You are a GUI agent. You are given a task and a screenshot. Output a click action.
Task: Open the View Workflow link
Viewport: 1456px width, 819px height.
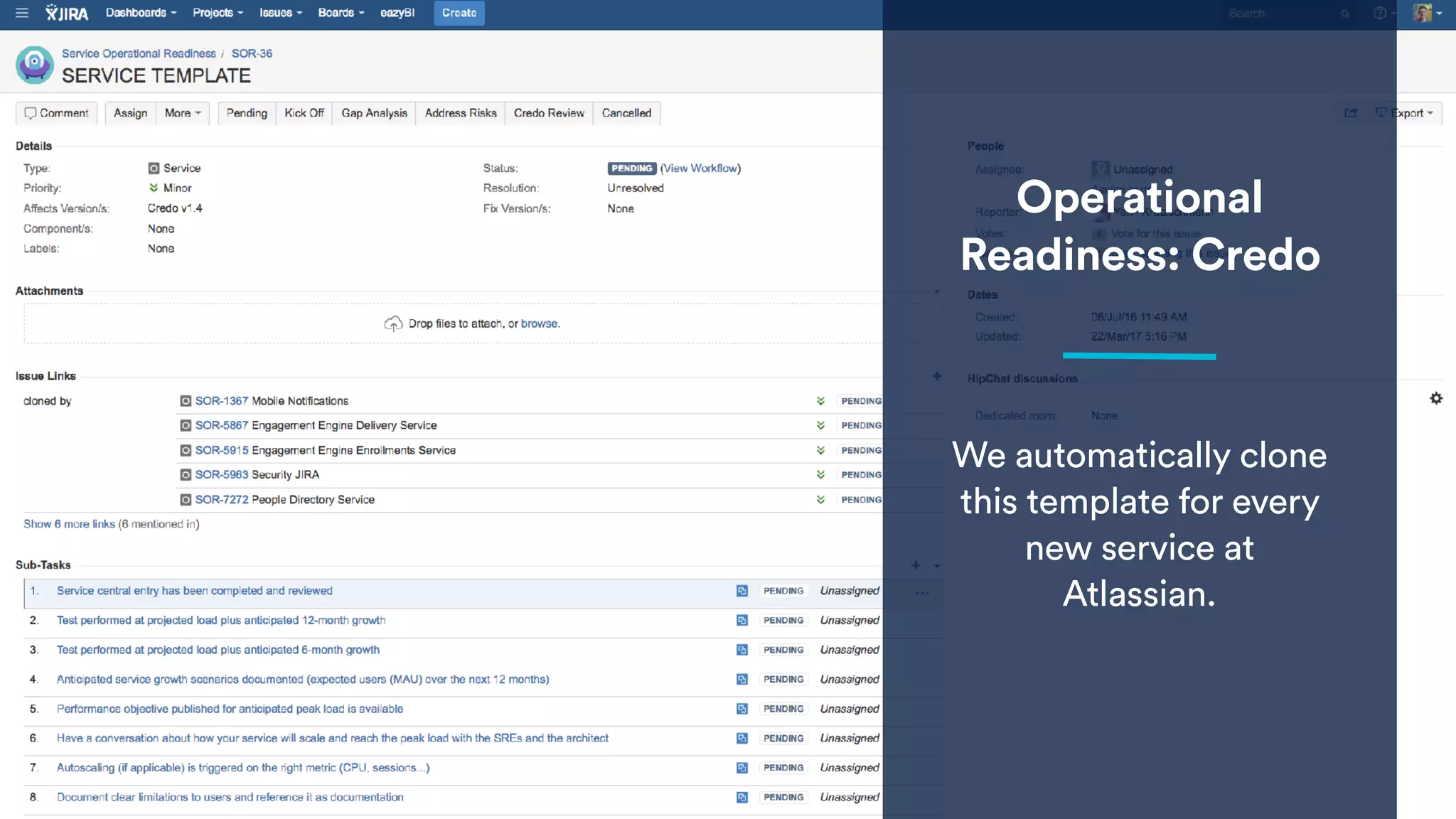click(x=700, y=168)
